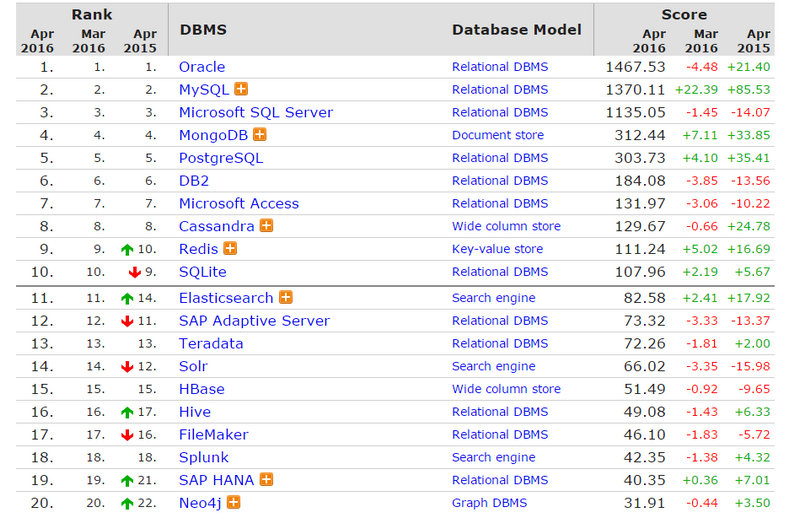Click the DBMS column header

click(x=203, y=30)
